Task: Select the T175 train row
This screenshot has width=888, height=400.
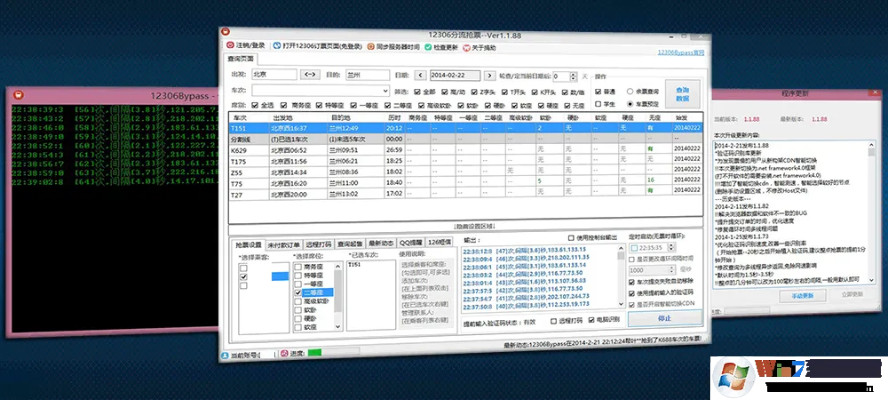Action: (x=466, y=161)
